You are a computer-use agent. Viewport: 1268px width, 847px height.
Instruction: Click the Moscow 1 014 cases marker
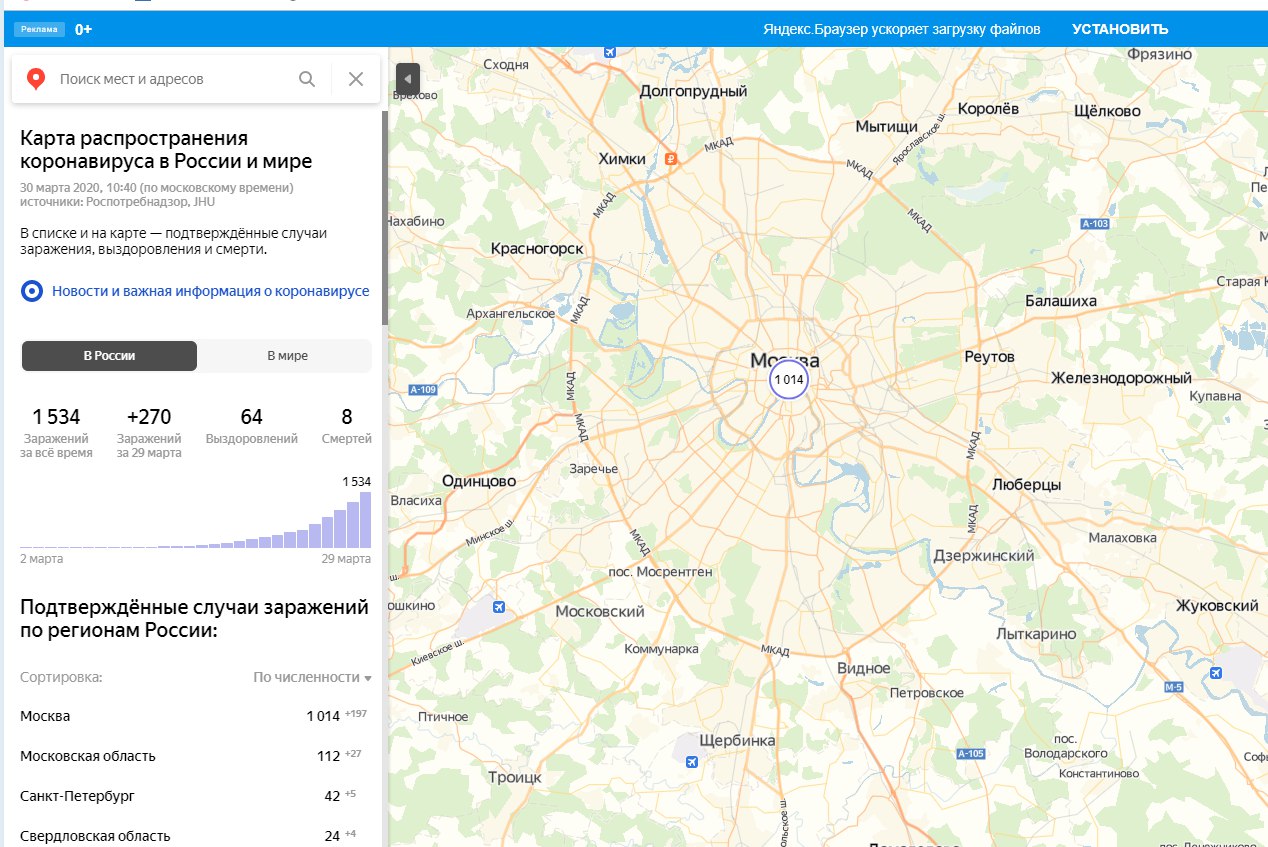tap(788, 379)
